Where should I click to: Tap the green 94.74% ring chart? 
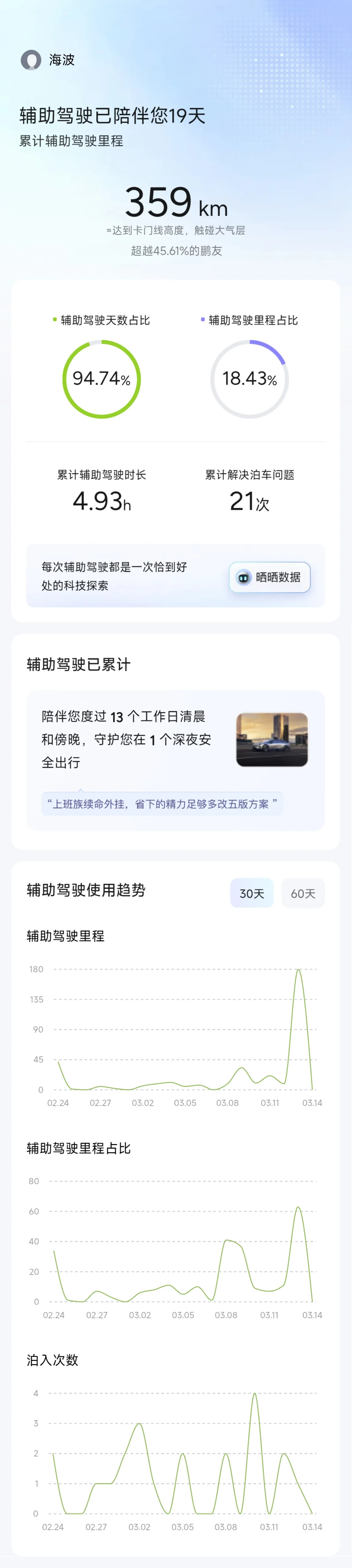(x=102, y=379)
